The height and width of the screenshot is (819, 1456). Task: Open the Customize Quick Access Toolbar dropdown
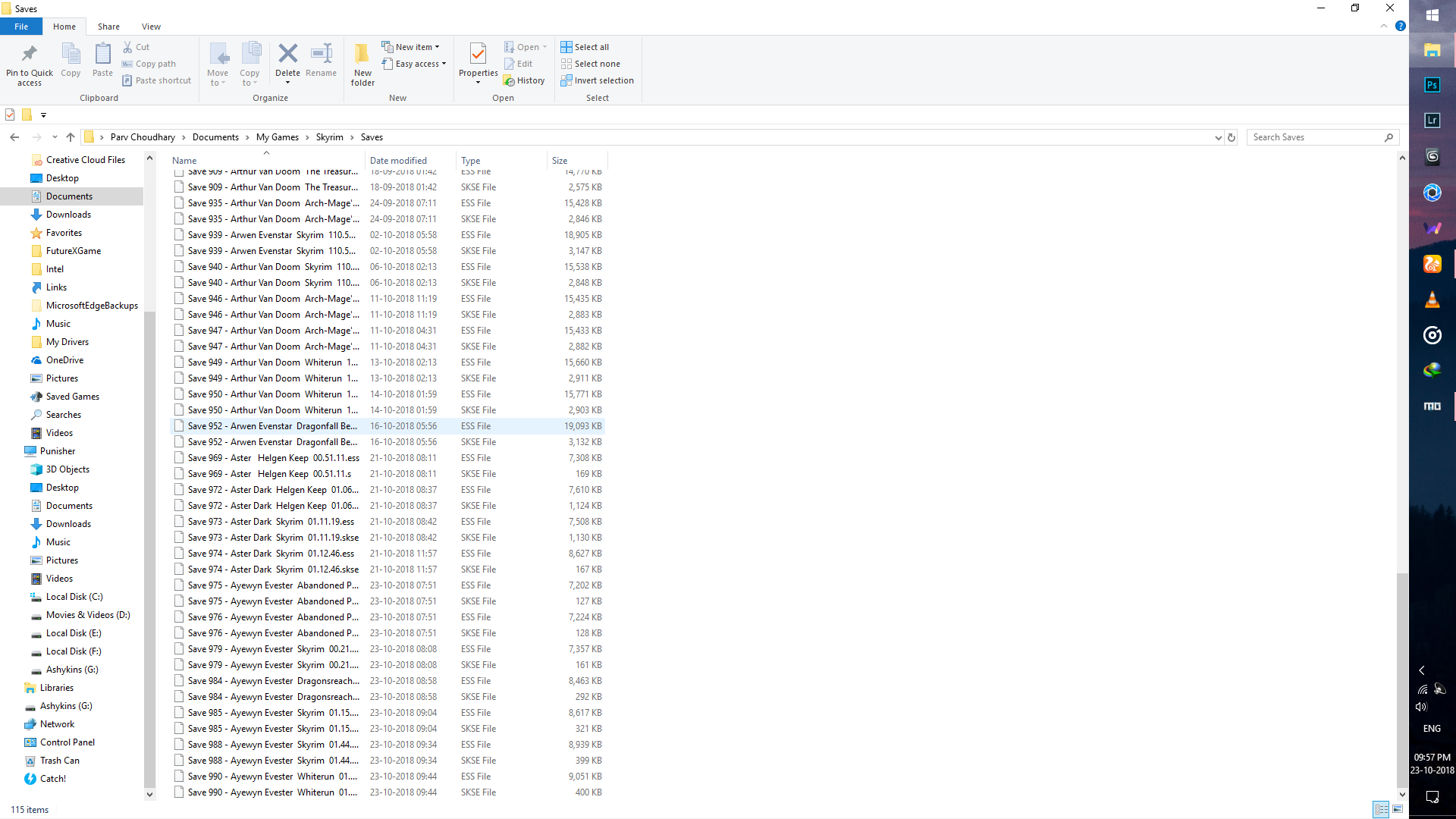point(43,115)
